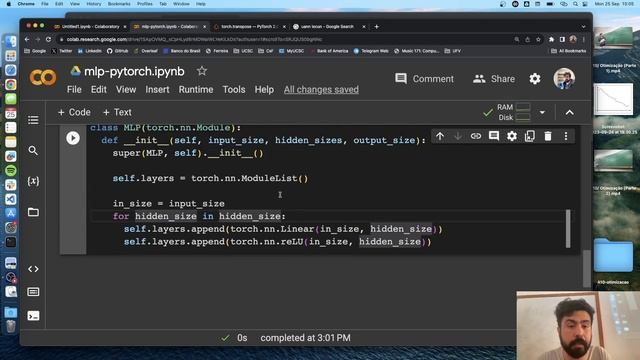
Task: Click the RAM Disk usage indicator
Action: pyautogui.click(x=514, y=112)
